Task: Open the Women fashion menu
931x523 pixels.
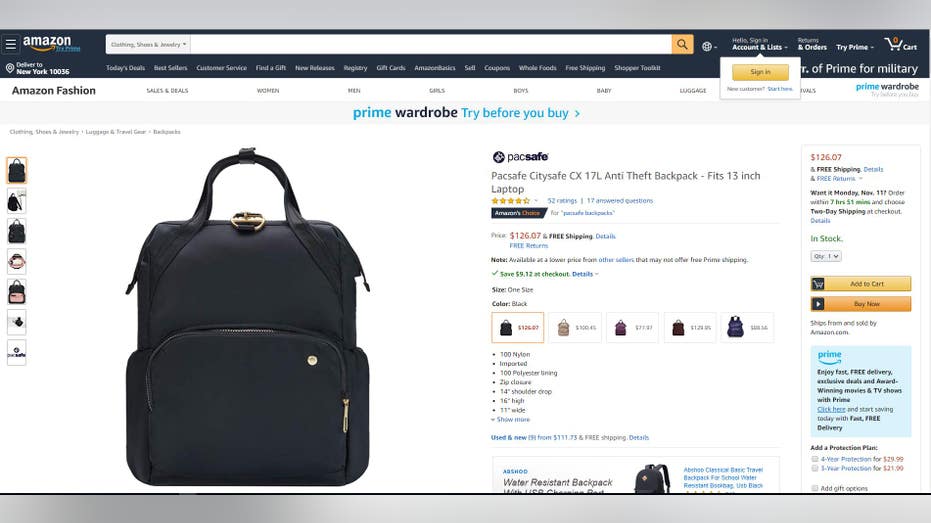Action: 268,91
